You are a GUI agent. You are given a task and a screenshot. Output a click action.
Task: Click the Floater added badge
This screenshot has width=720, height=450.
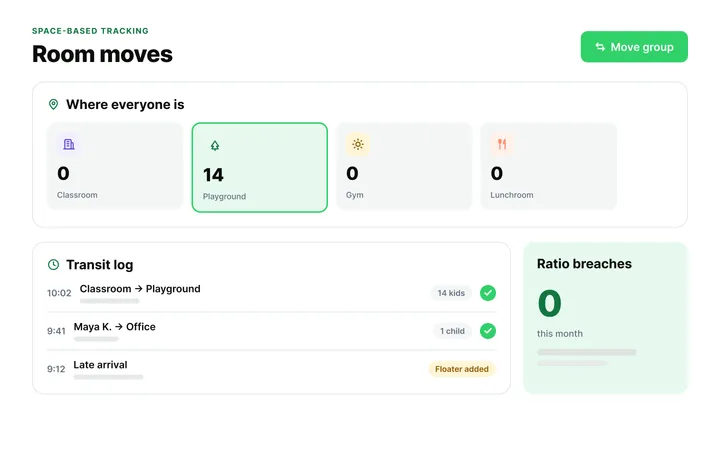pos(462,369)
